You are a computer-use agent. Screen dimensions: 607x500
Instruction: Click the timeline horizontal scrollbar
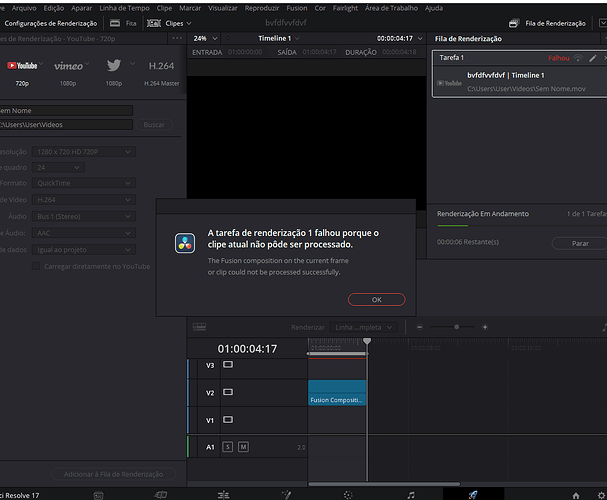384,484
